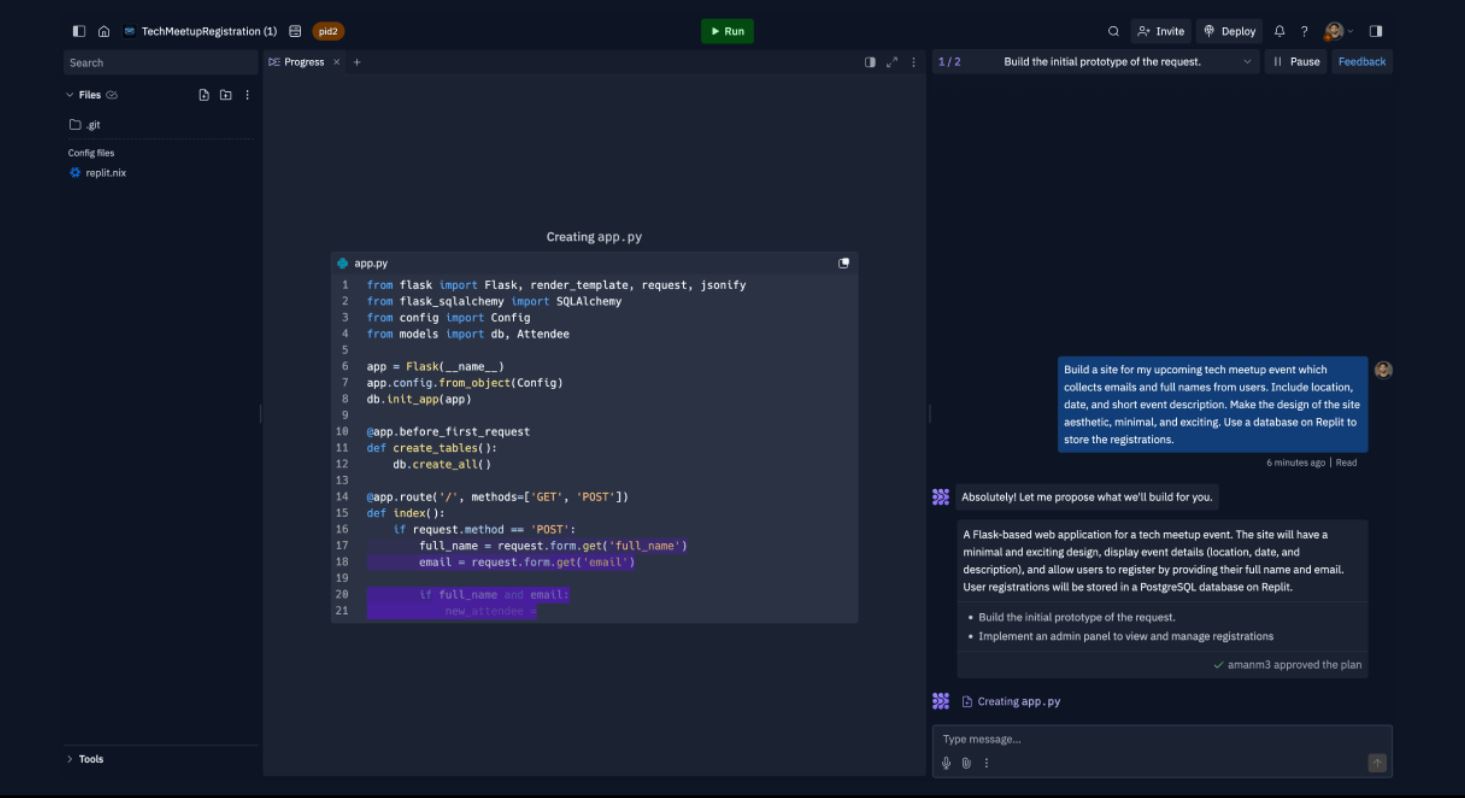1465x798 pixels.
Task: Create a new folder with the icon
Action: coord(226,95)
